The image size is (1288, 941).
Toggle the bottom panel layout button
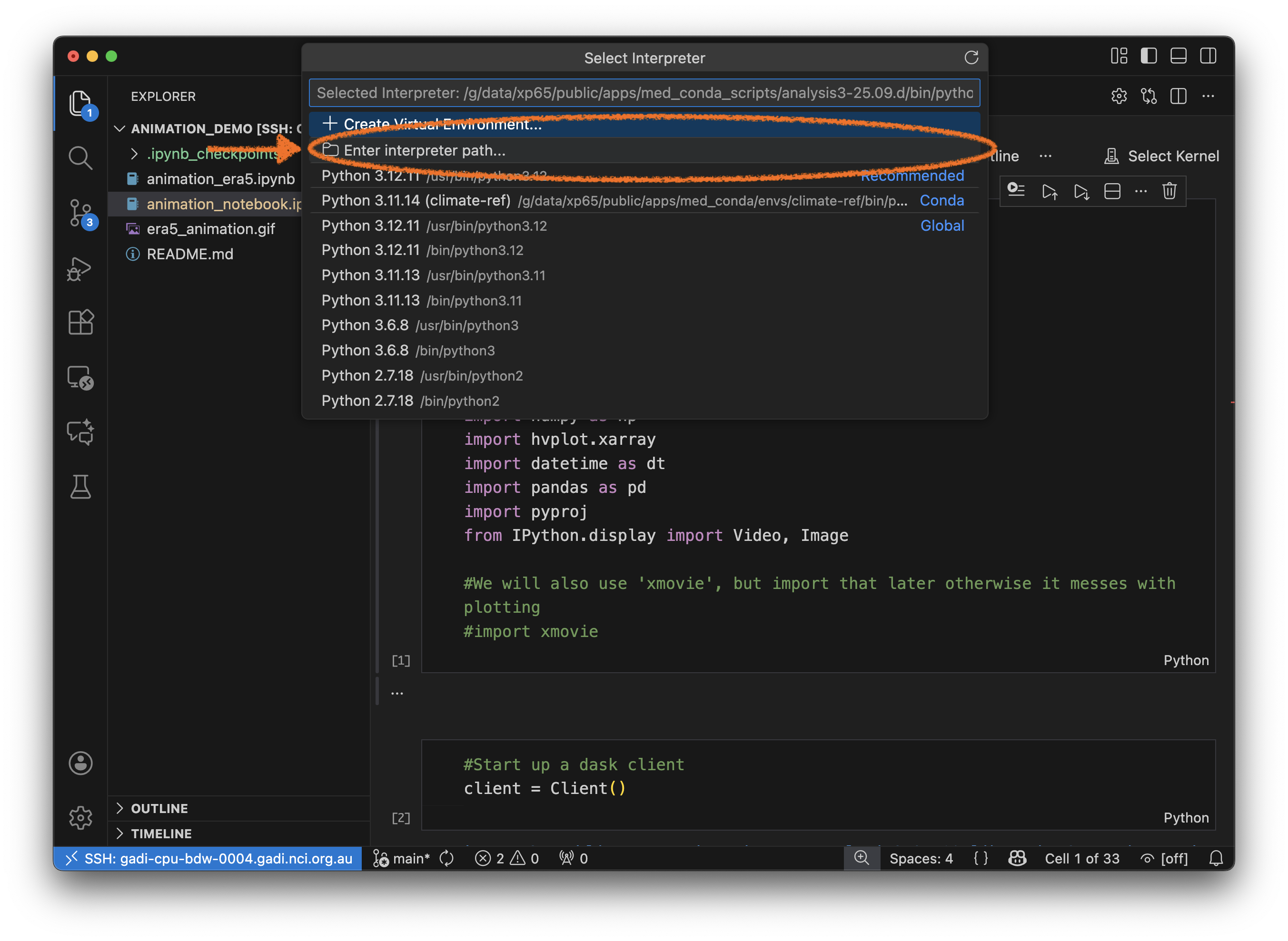[1178, 56]
